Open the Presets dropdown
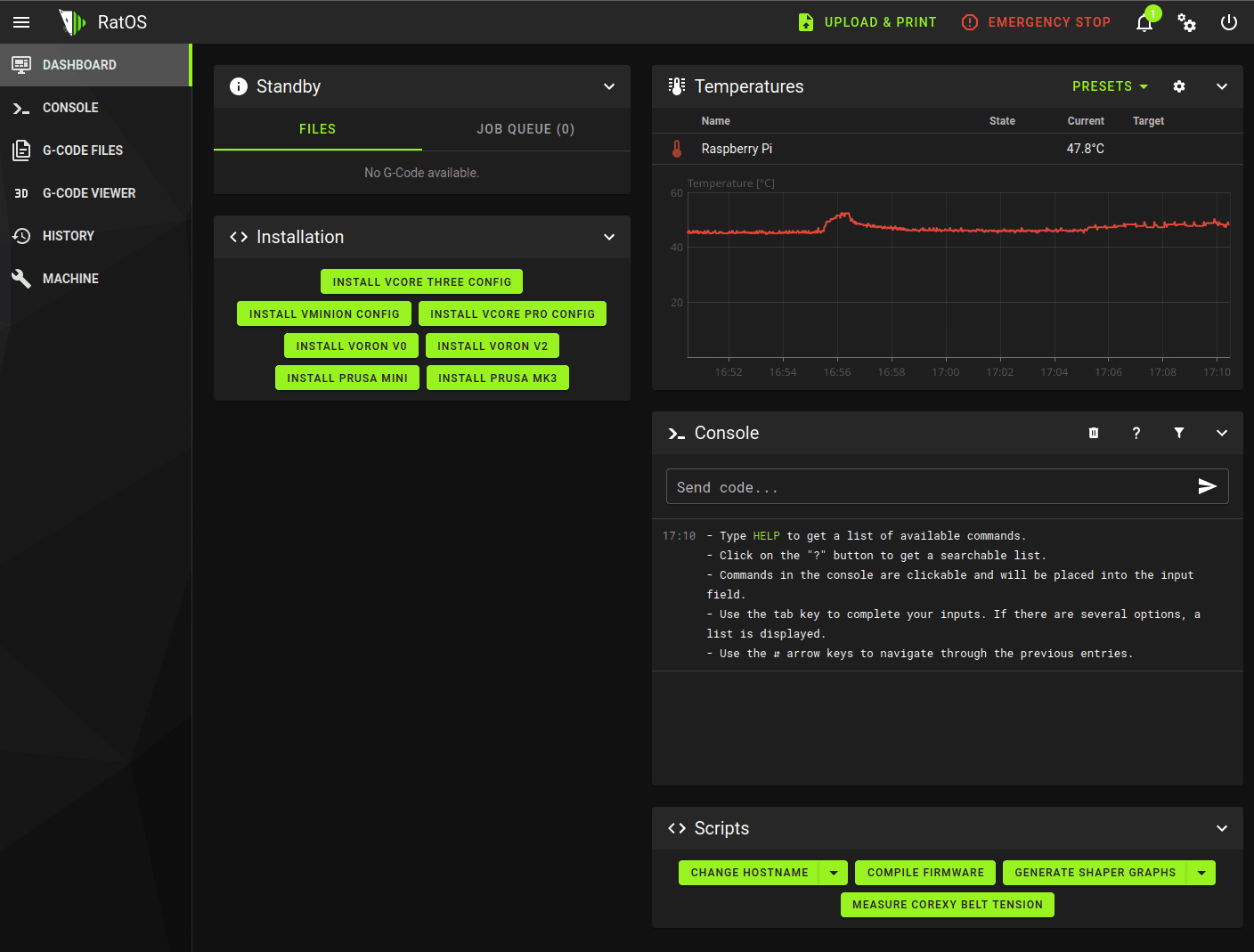This screenshot has width=1254, height=952. (1111, 86)
